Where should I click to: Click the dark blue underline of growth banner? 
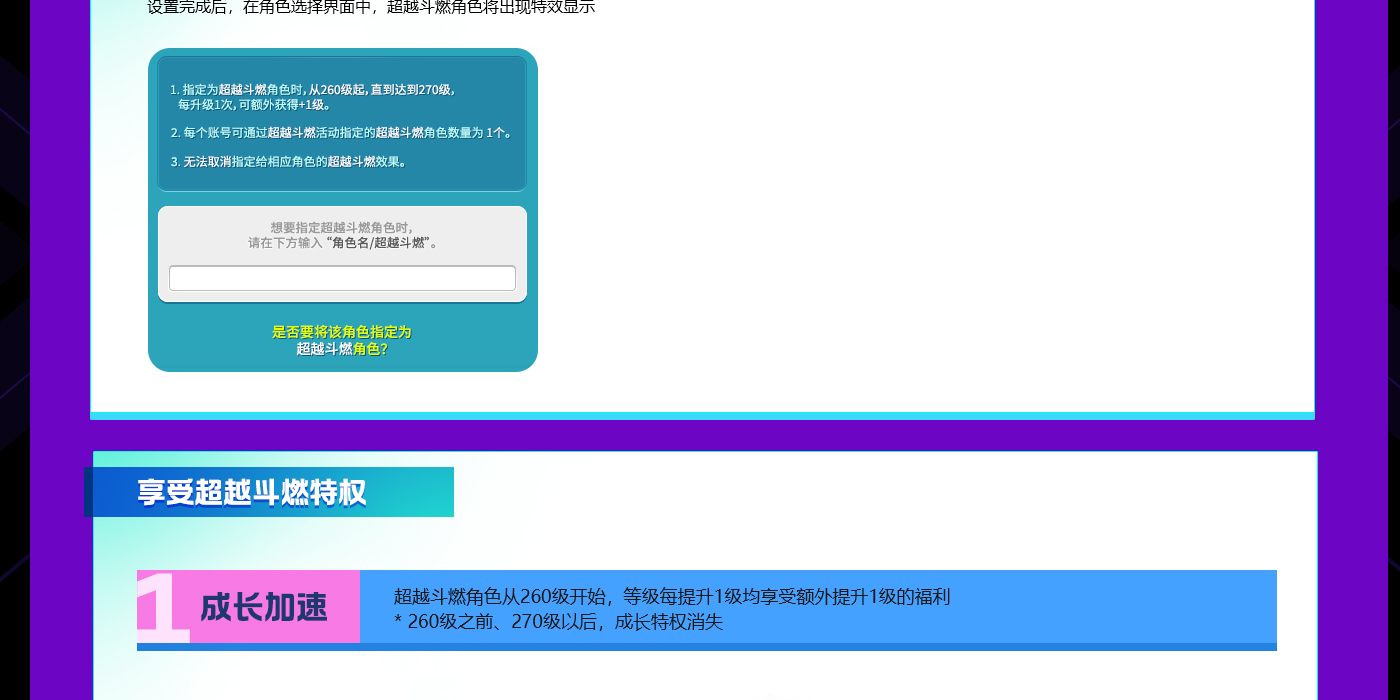pyautogui.click(x=706, y=647)
